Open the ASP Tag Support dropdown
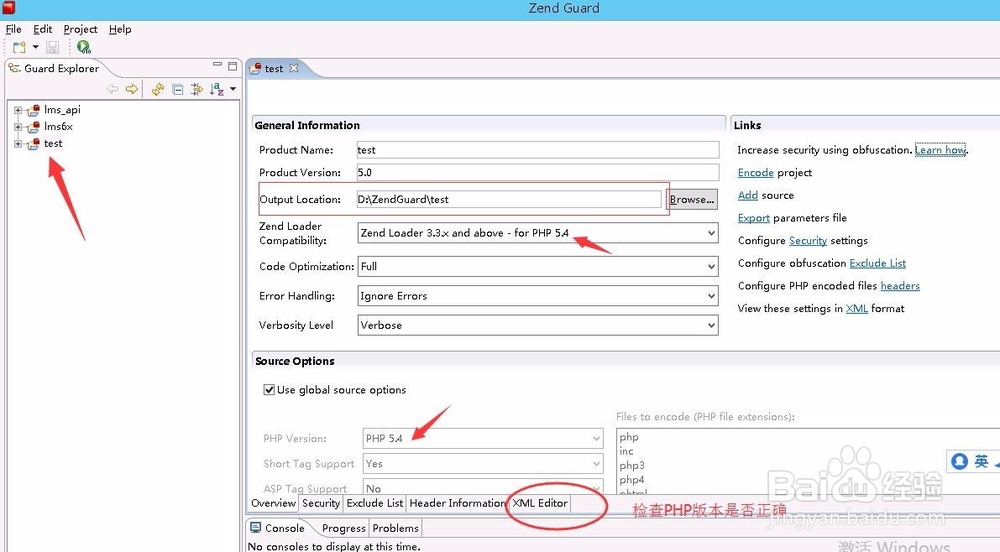Image resolution: width=1000 pixels, height=552 pixels. point(483,487)
